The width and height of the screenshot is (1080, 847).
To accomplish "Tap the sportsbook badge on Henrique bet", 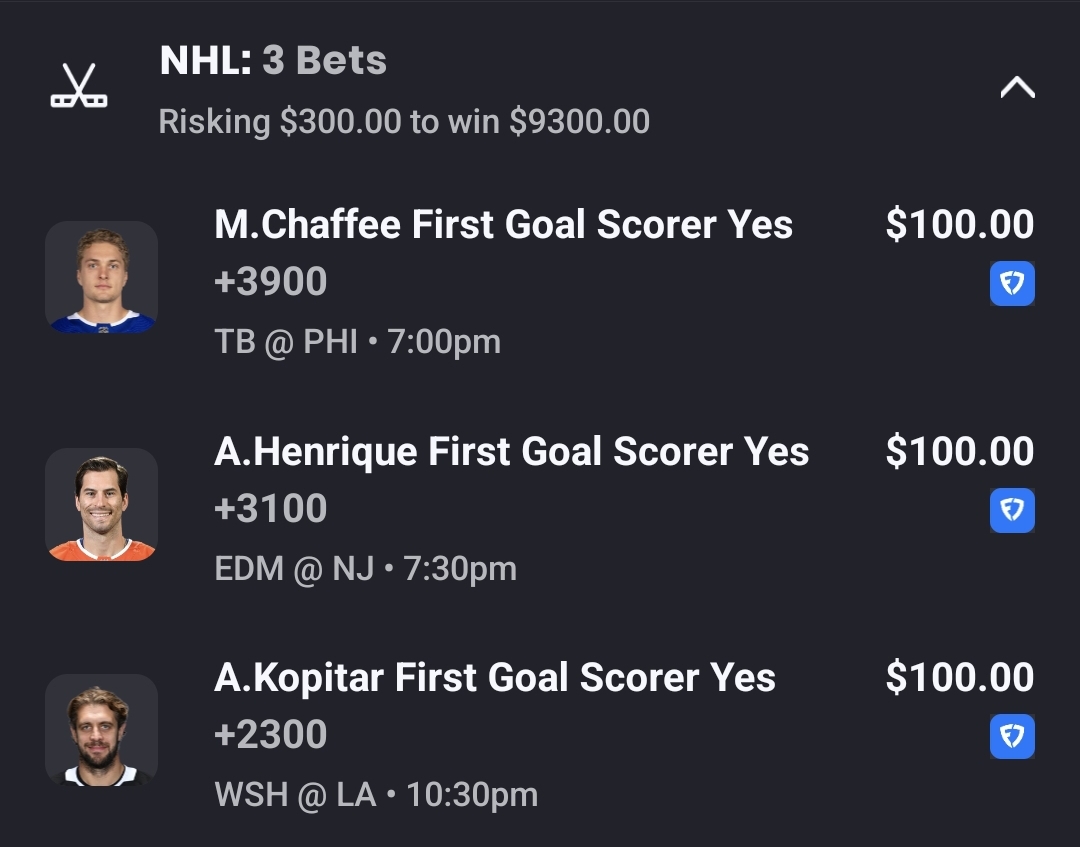I will 1012,510.
